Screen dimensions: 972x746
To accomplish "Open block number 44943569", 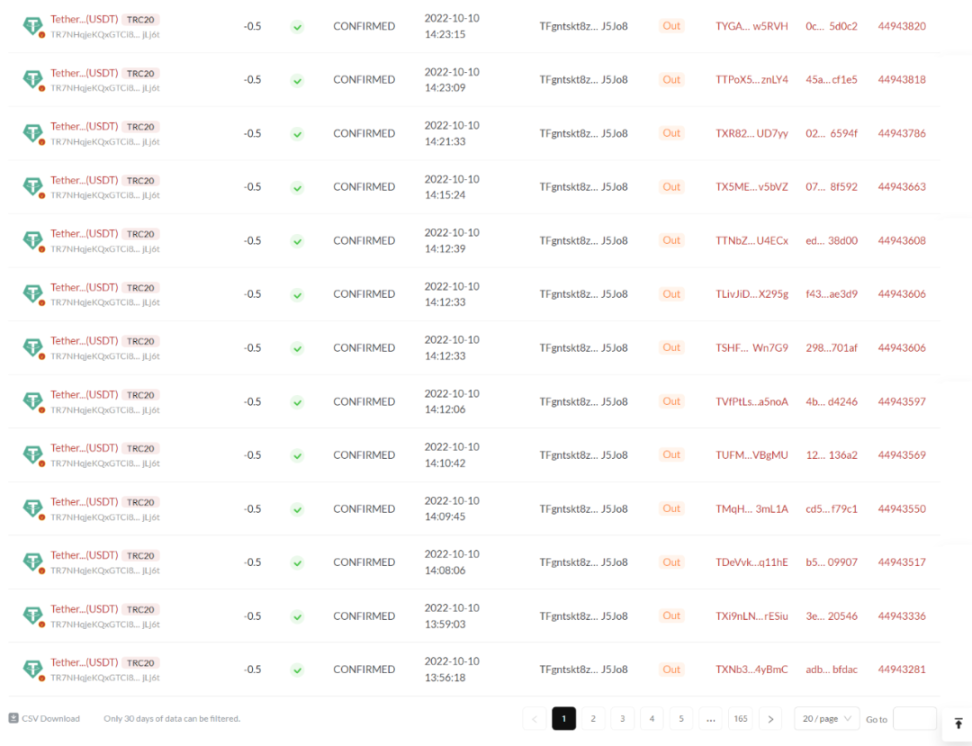I will tap(901, 455).
